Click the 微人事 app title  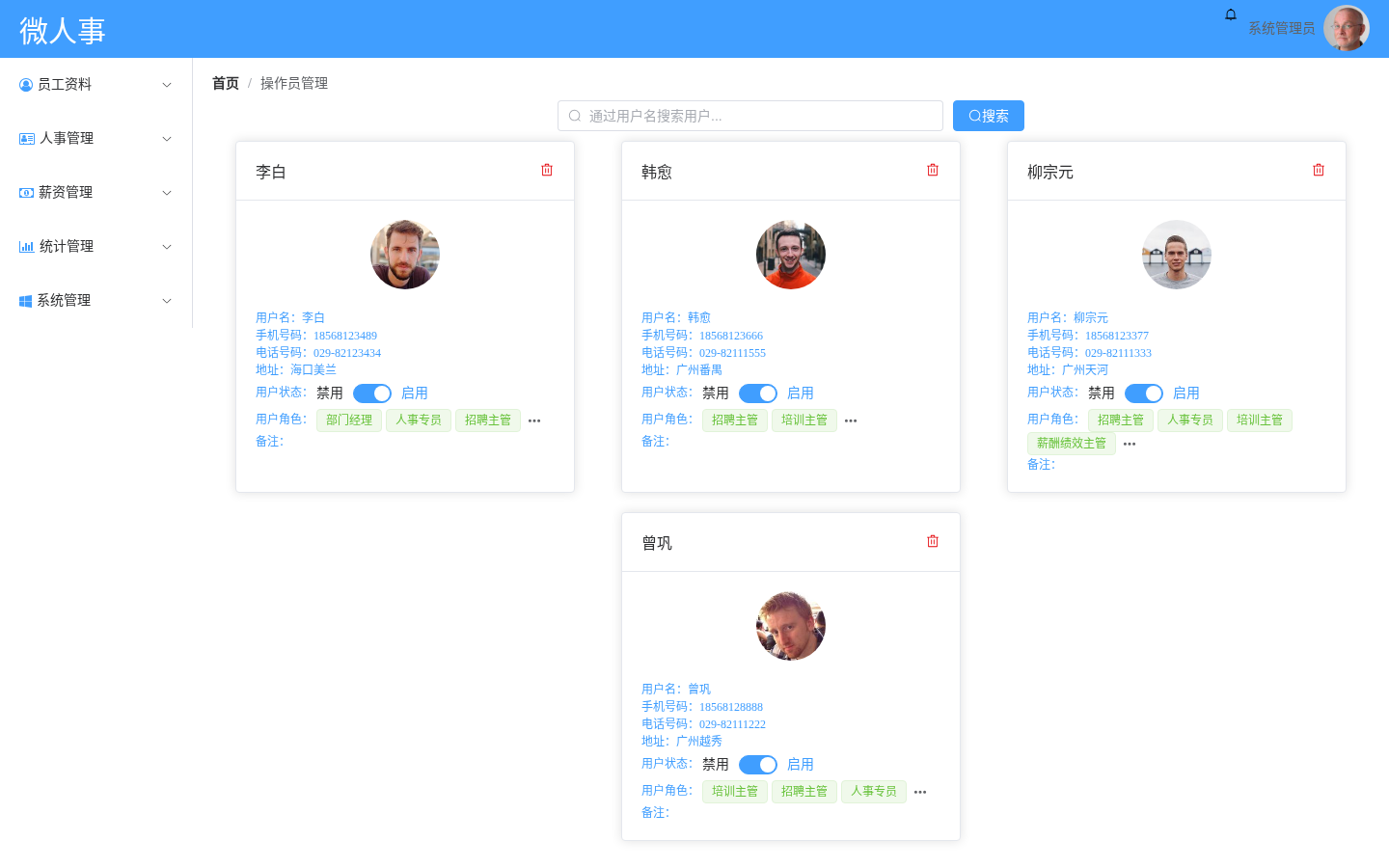coord(63,31)
